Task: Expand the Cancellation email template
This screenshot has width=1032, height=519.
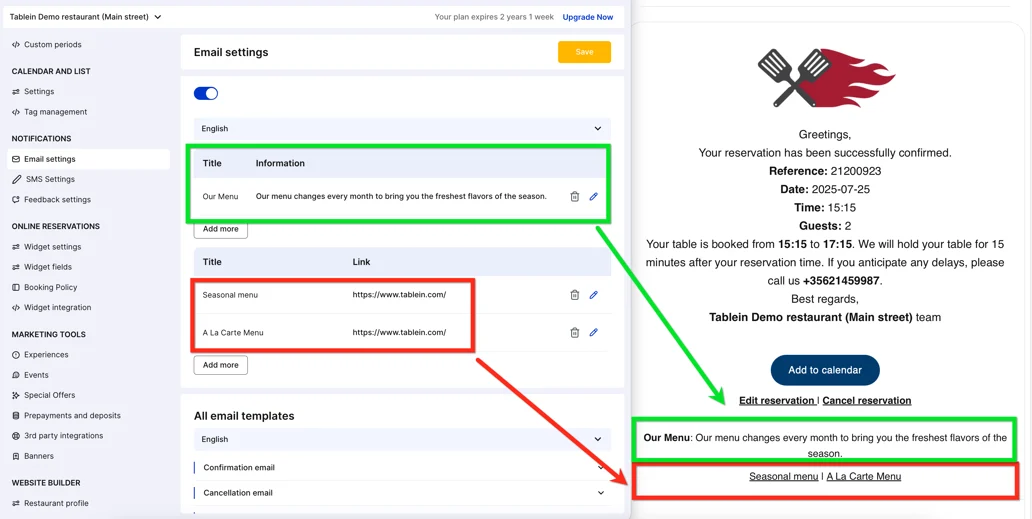Action: click(x=402, y=493)
